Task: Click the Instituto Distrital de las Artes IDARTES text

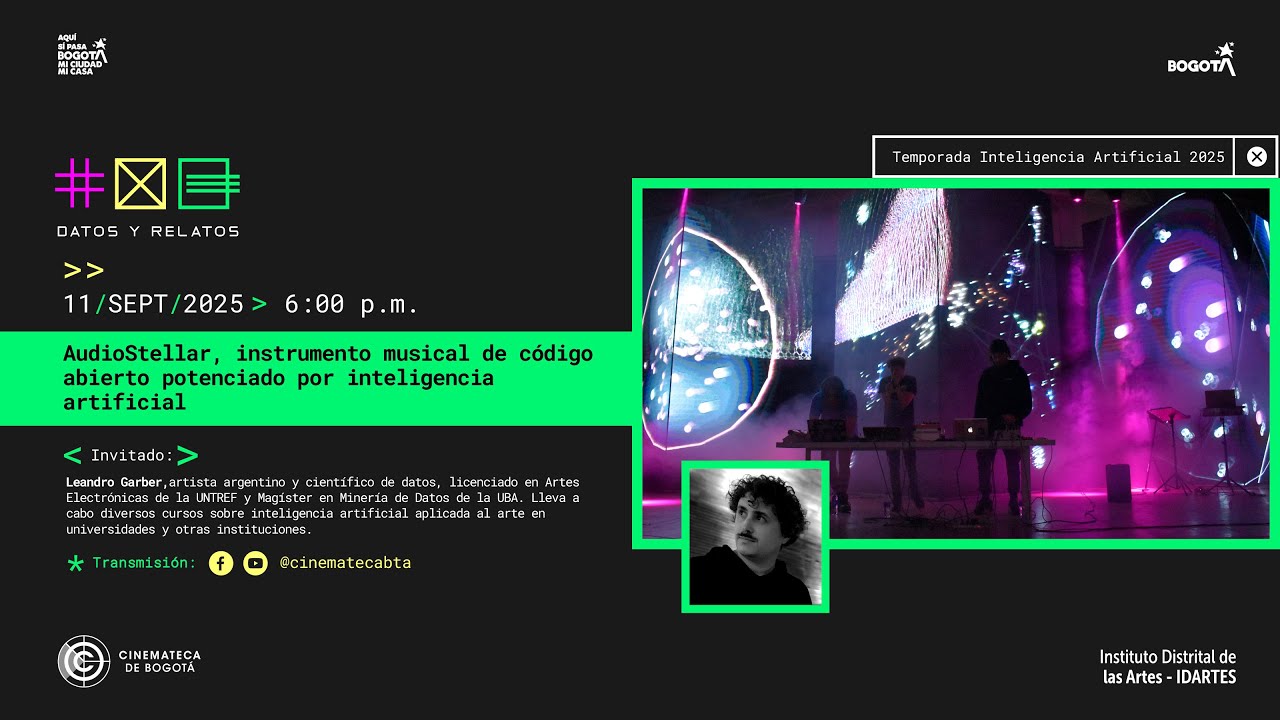Action: 1166,667
